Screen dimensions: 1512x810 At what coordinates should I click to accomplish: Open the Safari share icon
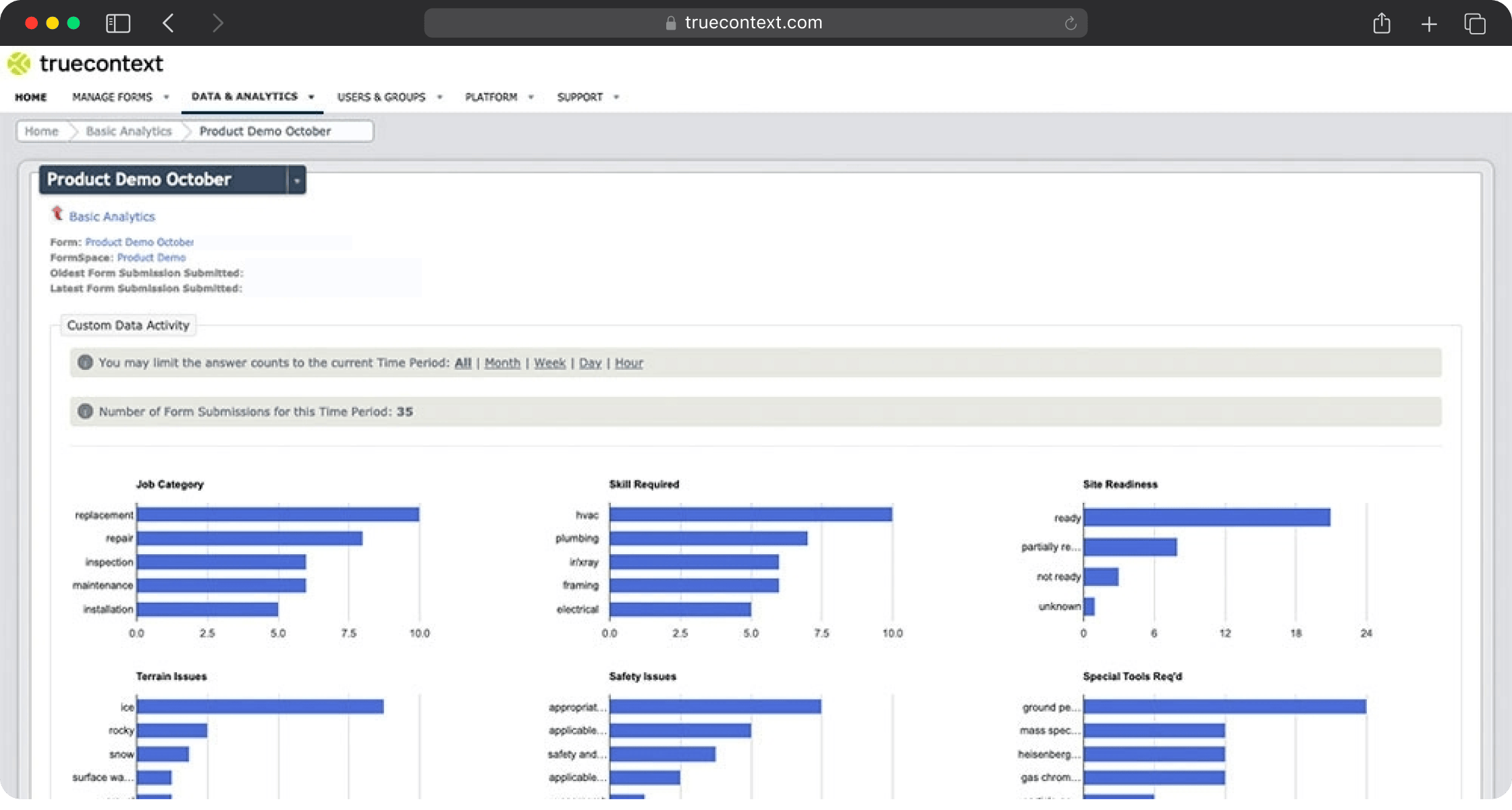coord(1382,23)
